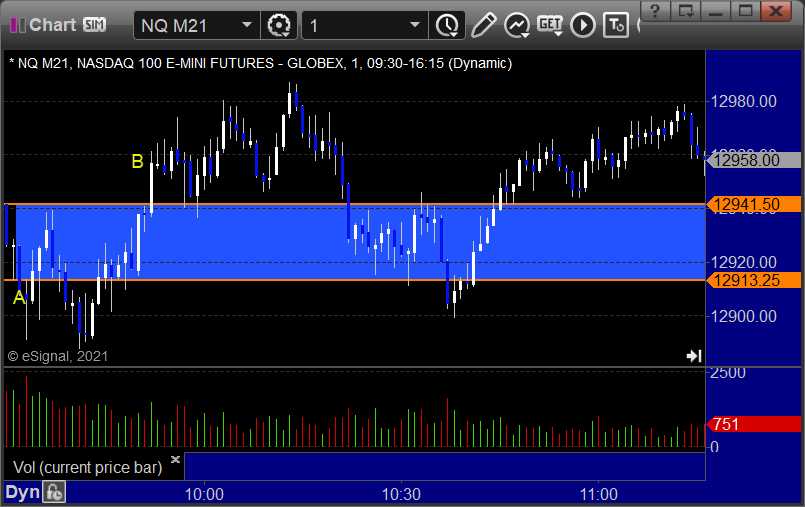
Task: Click the SIM mode badge
Action: click(x=94, y=25)
